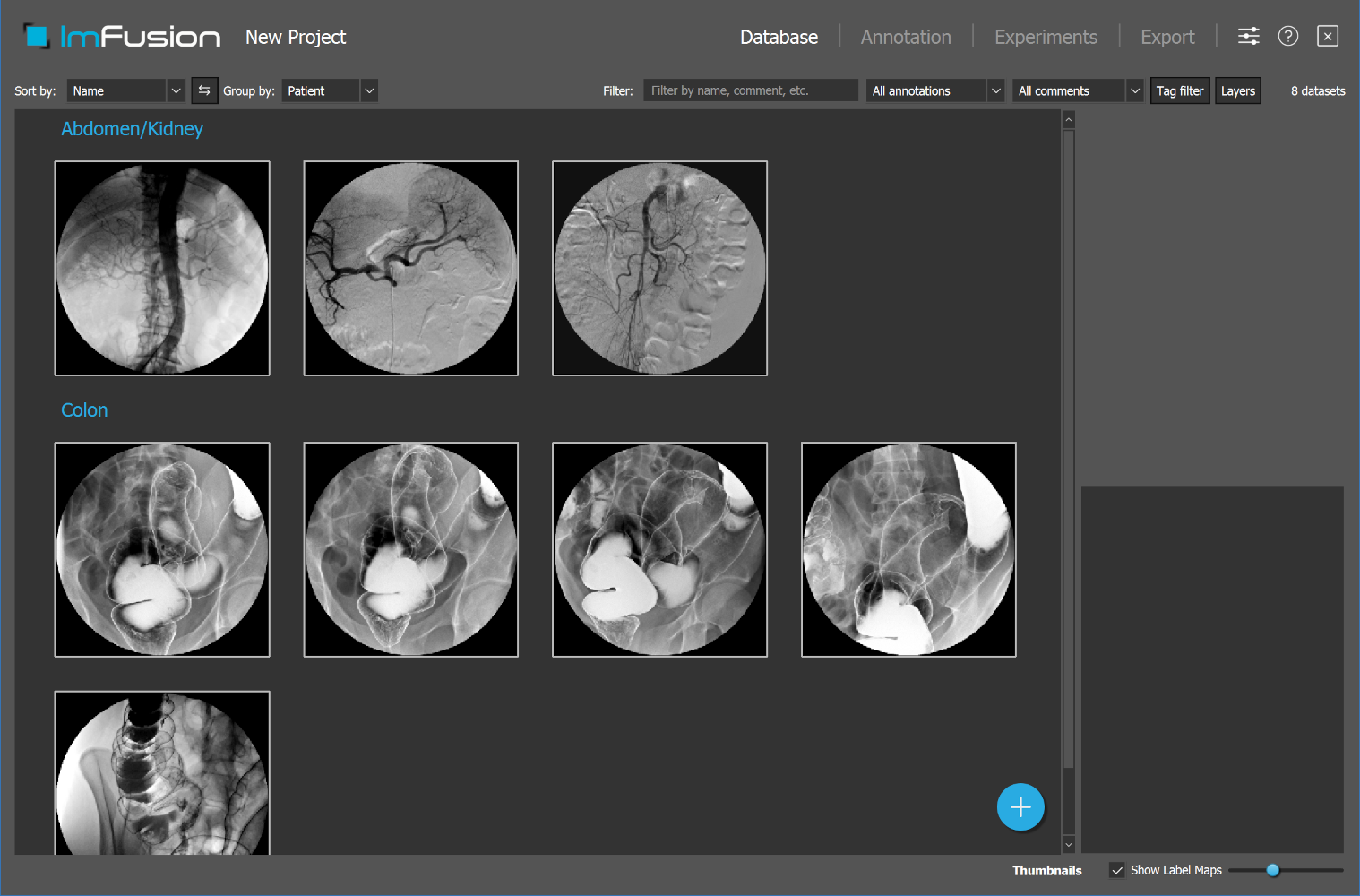Select the second Abdomen/Kidney angiogram thumbnail
The width and height of the screenshot is (1360, 896).
[x=411, y=268]
